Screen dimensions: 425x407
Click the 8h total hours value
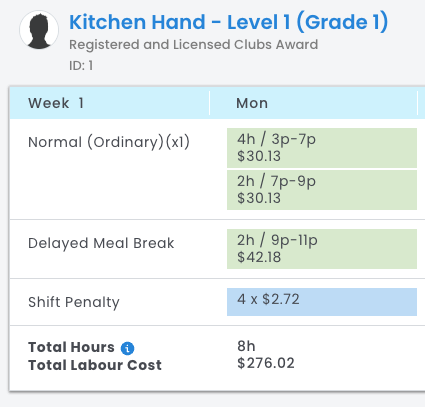246,346
